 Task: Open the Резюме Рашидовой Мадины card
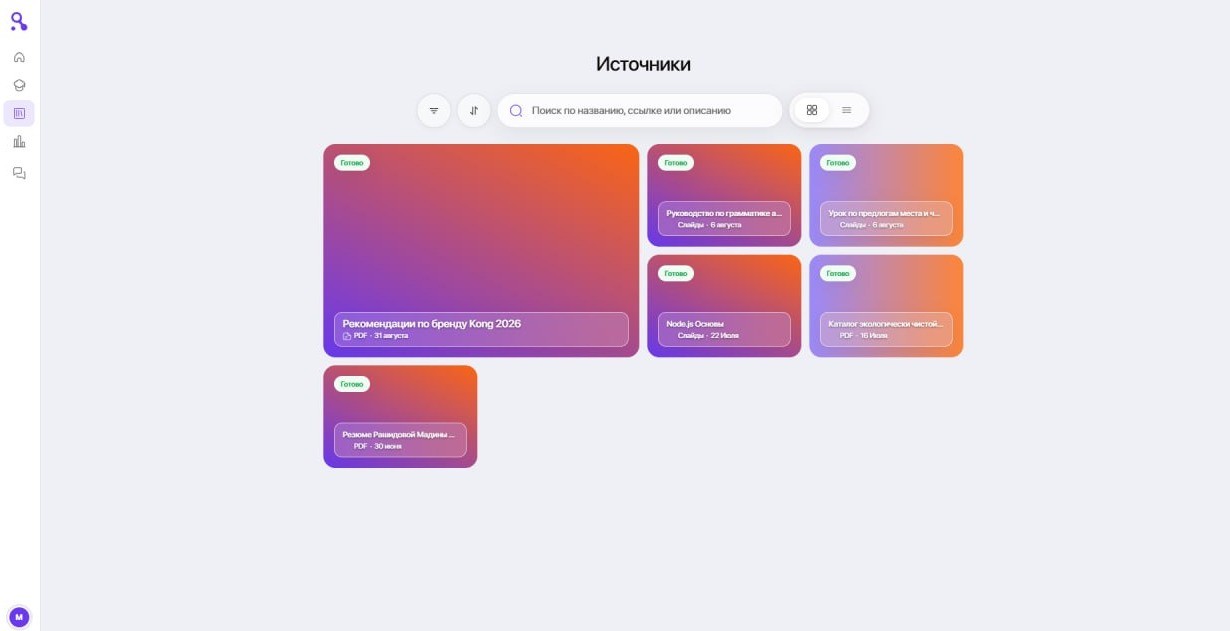pyautogui.click(x=400, y=416)
